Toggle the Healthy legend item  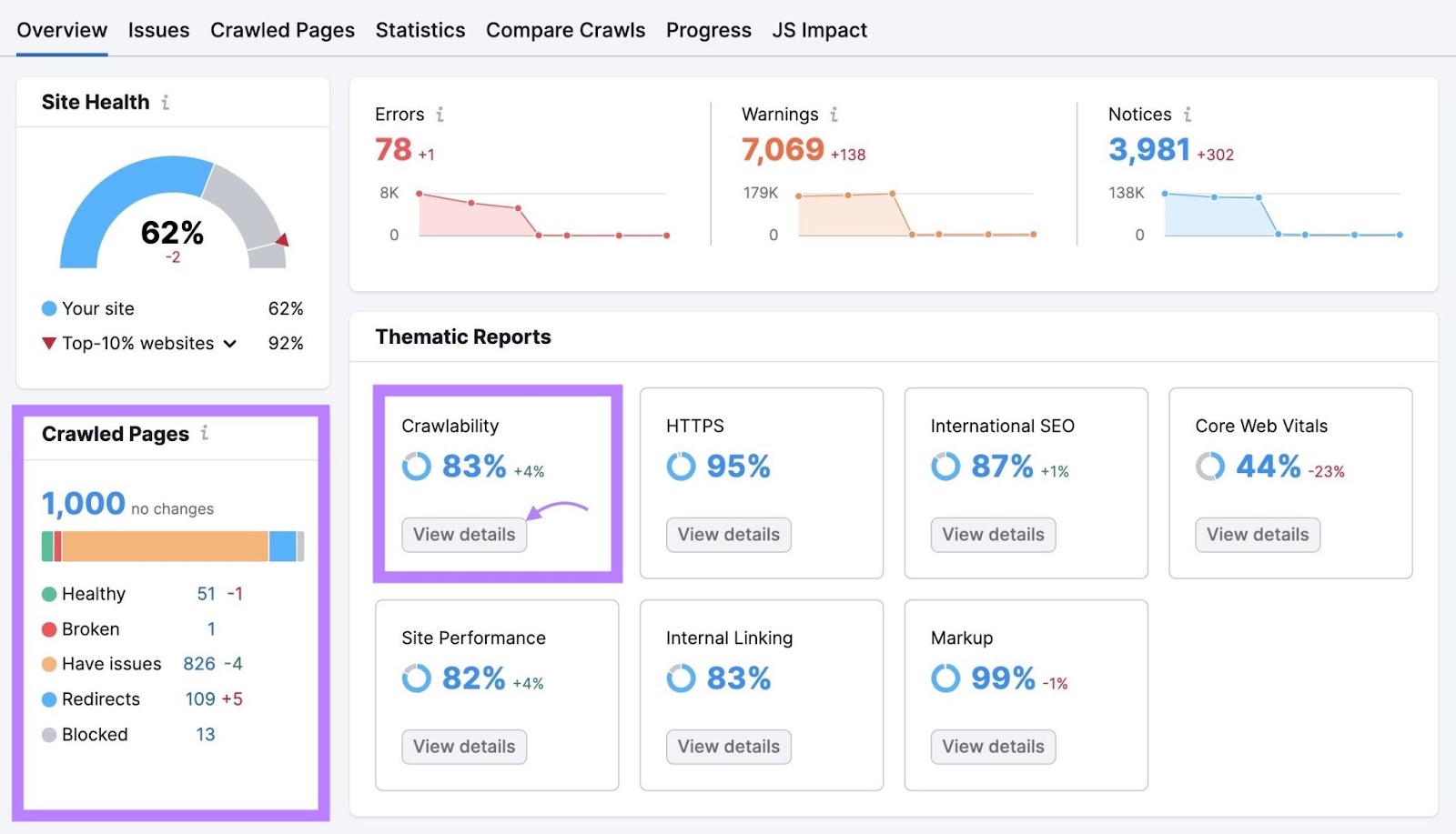pyautogui.click(x=92, y=593)
